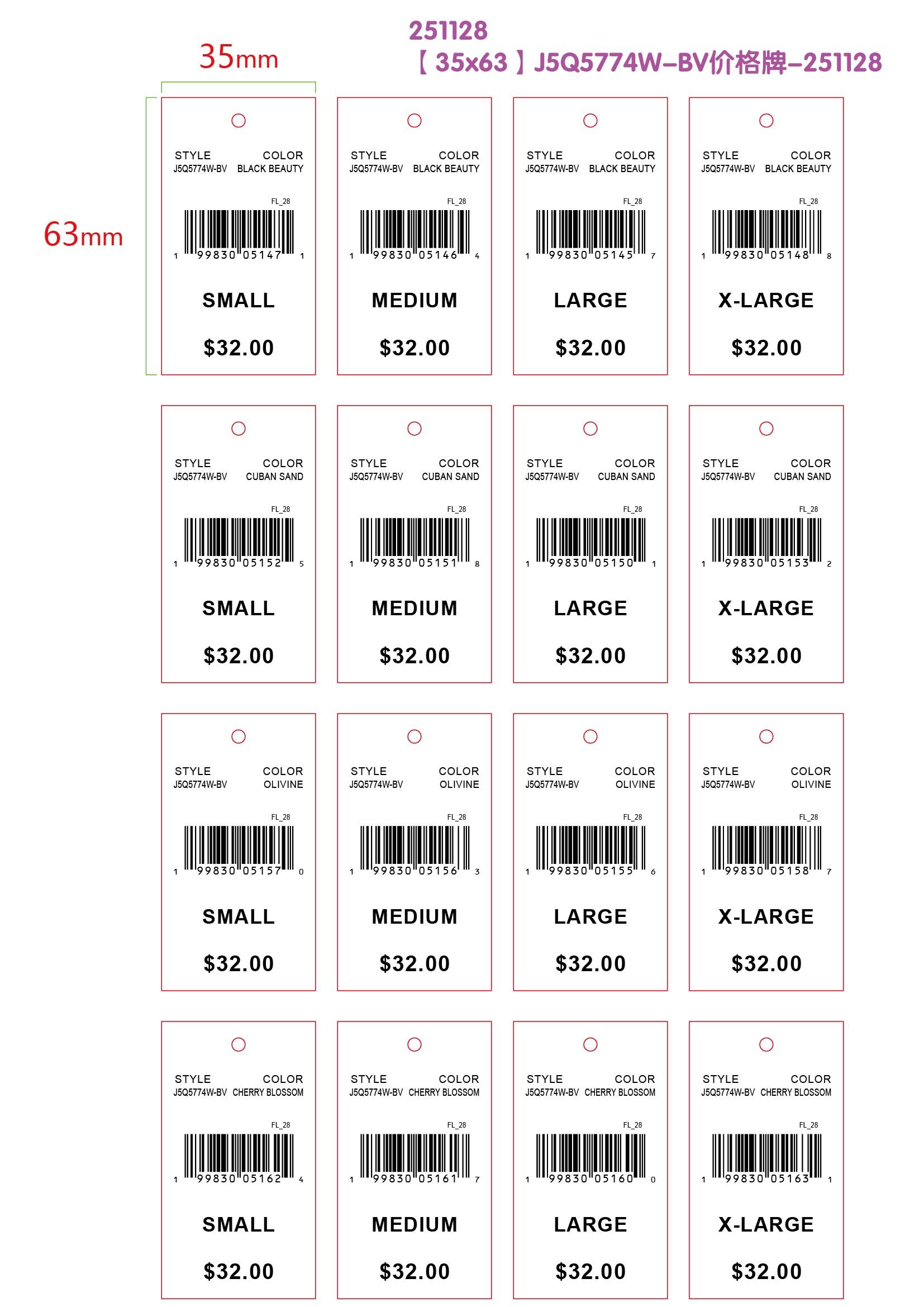Click the CHERRY BLOSSOM color text on Small tag
This screenshot has height=1307, width=924.
pos(268,1092)
